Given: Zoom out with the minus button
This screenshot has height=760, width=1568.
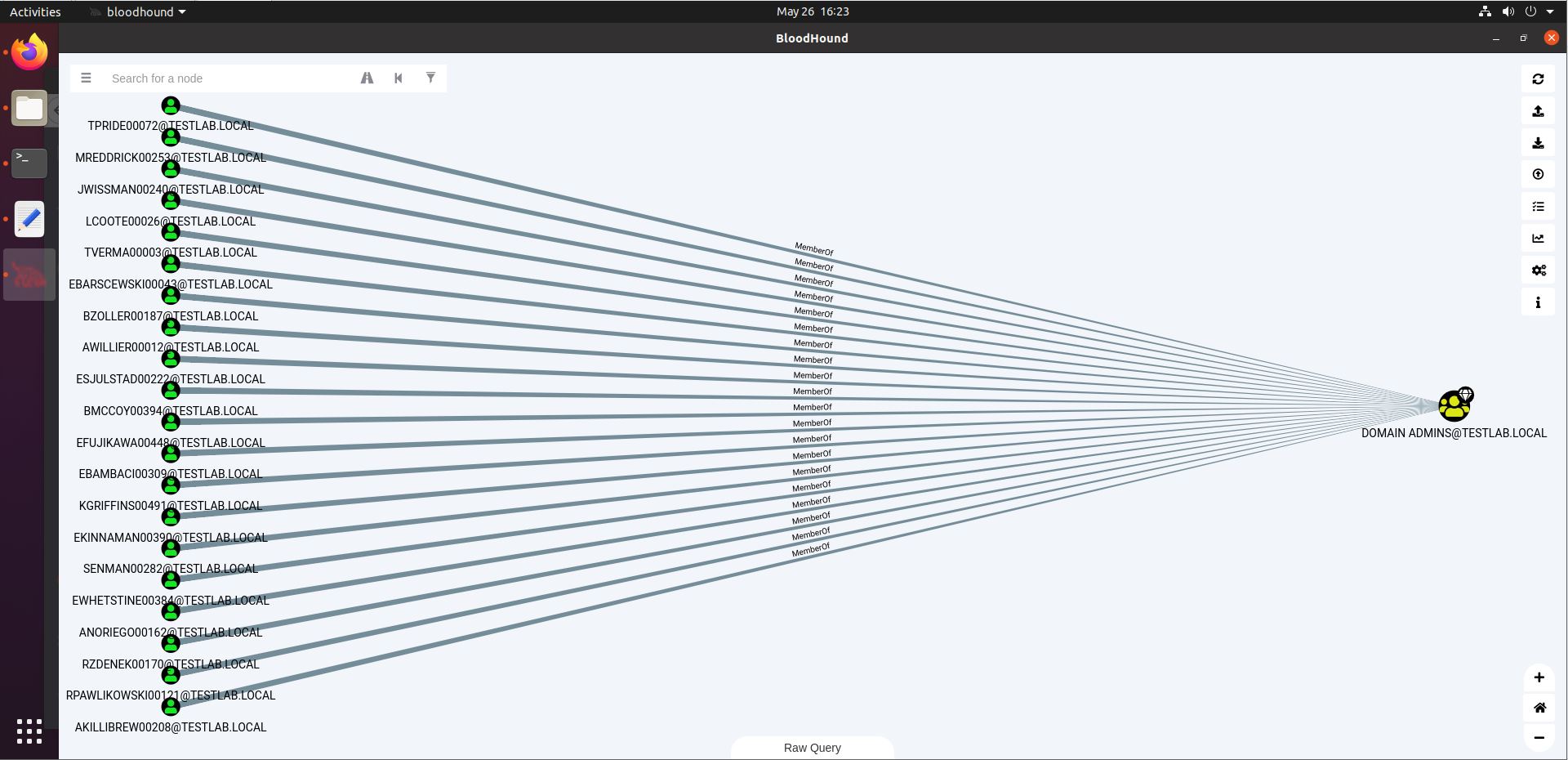Looking at the screenshot, I should point(1539,737).
